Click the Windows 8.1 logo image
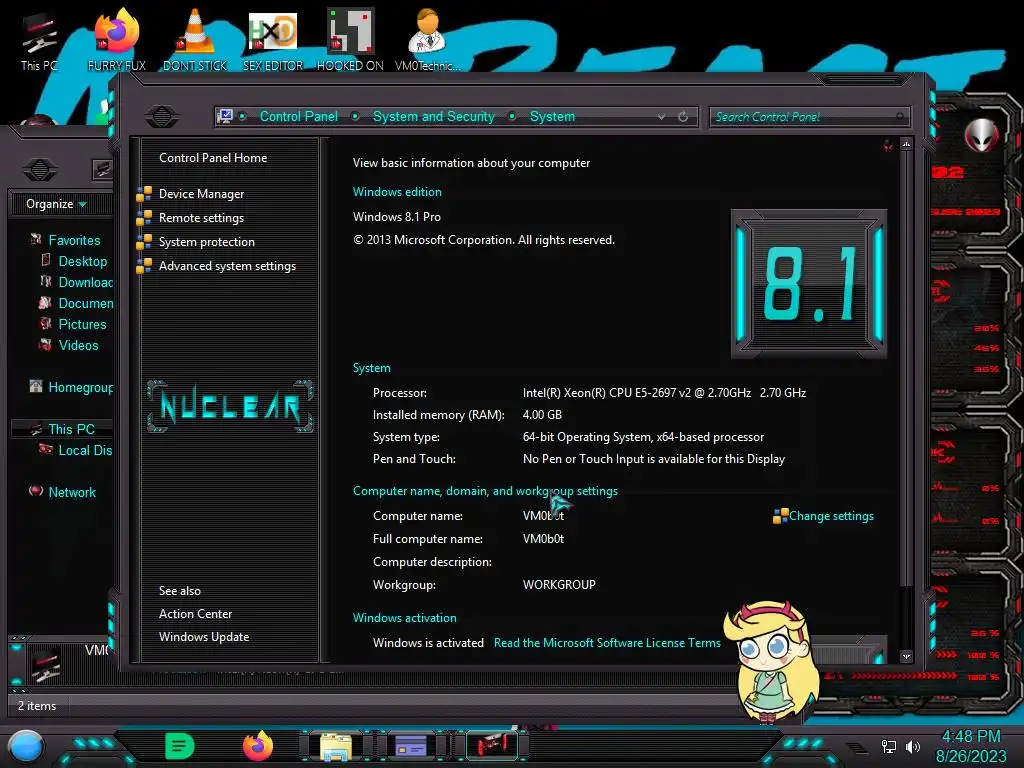 tap(808, 283)
